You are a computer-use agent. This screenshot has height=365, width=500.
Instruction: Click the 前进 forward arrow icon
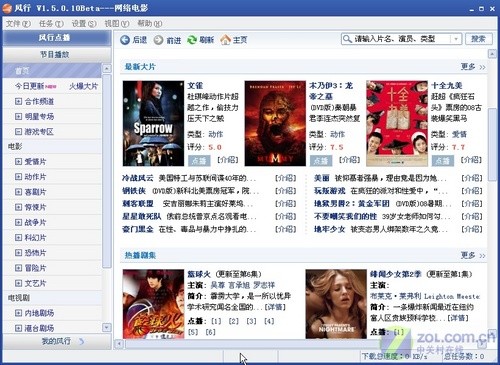click(x=158, y=40)
